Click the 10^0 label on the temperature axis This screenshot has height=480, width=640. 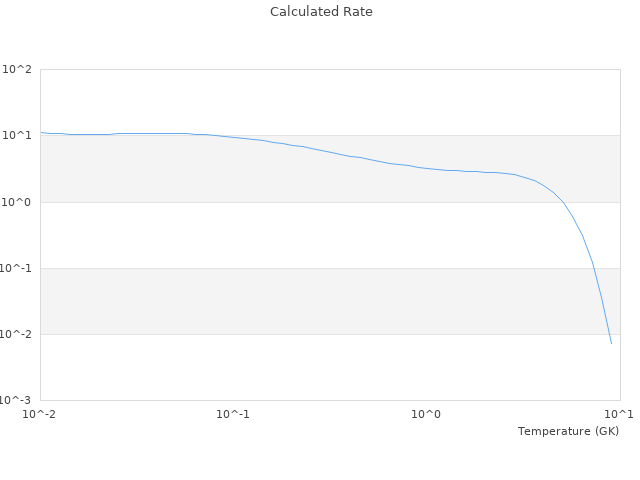[x=426, y=414]
